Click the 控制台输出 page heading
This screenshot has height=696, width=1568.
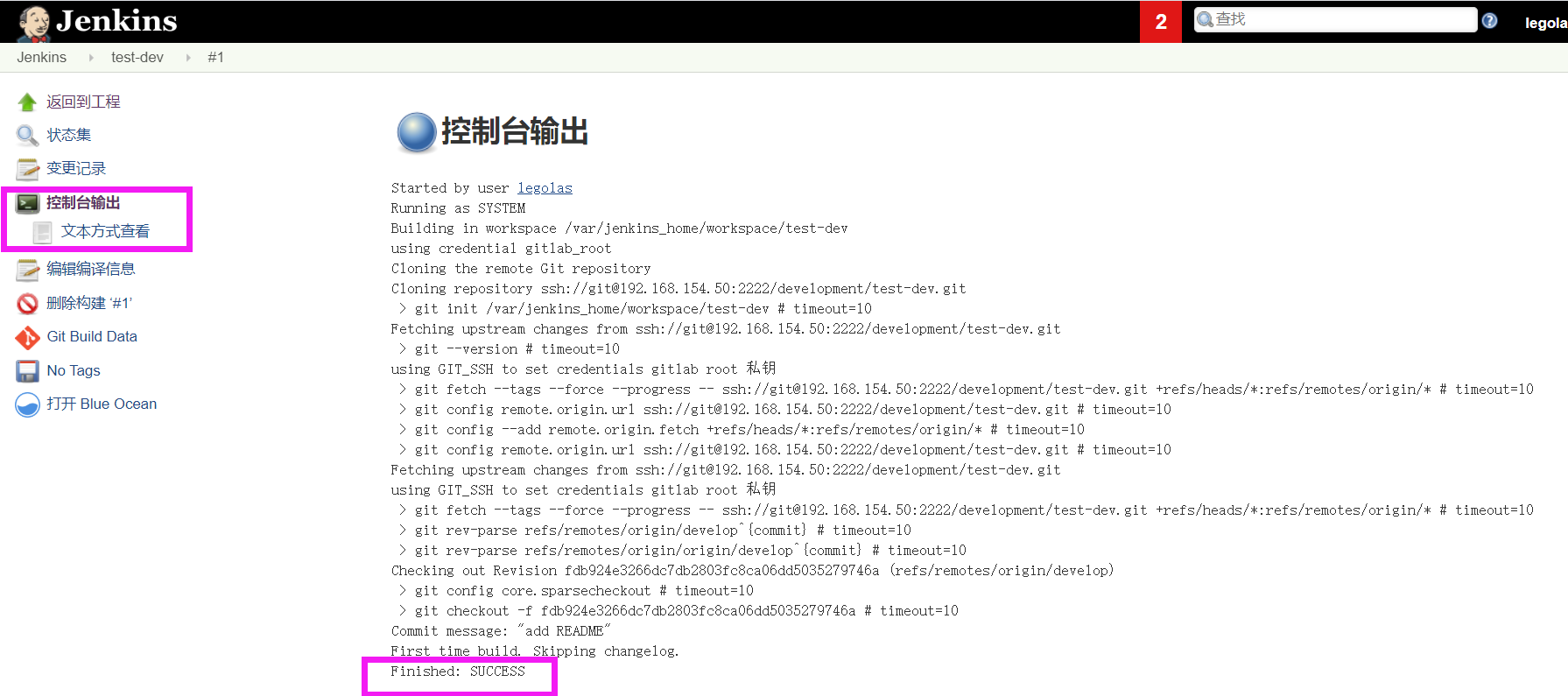pos(515,131)
